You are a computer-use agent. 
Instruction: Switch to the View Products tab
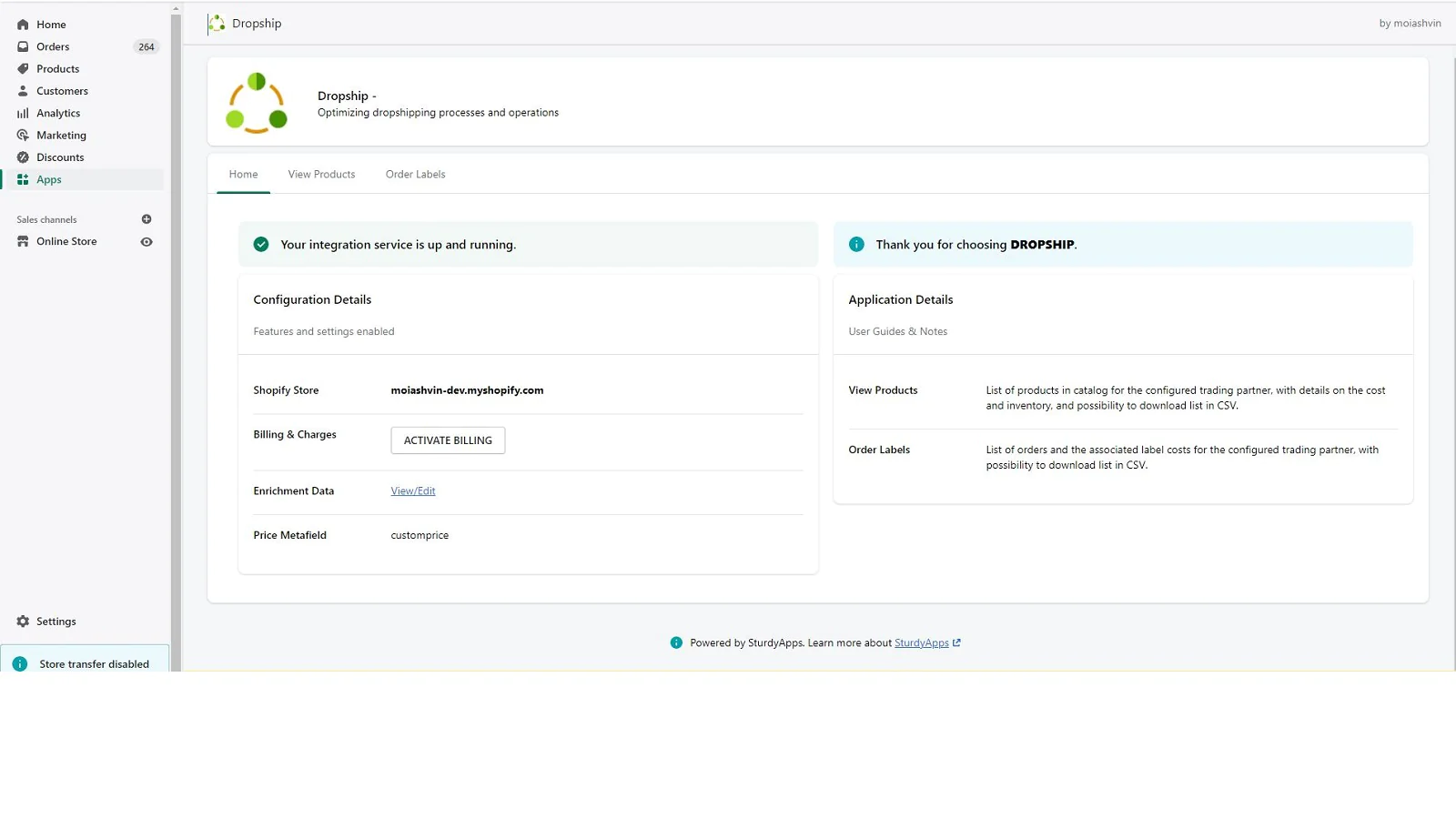point(321,175)
